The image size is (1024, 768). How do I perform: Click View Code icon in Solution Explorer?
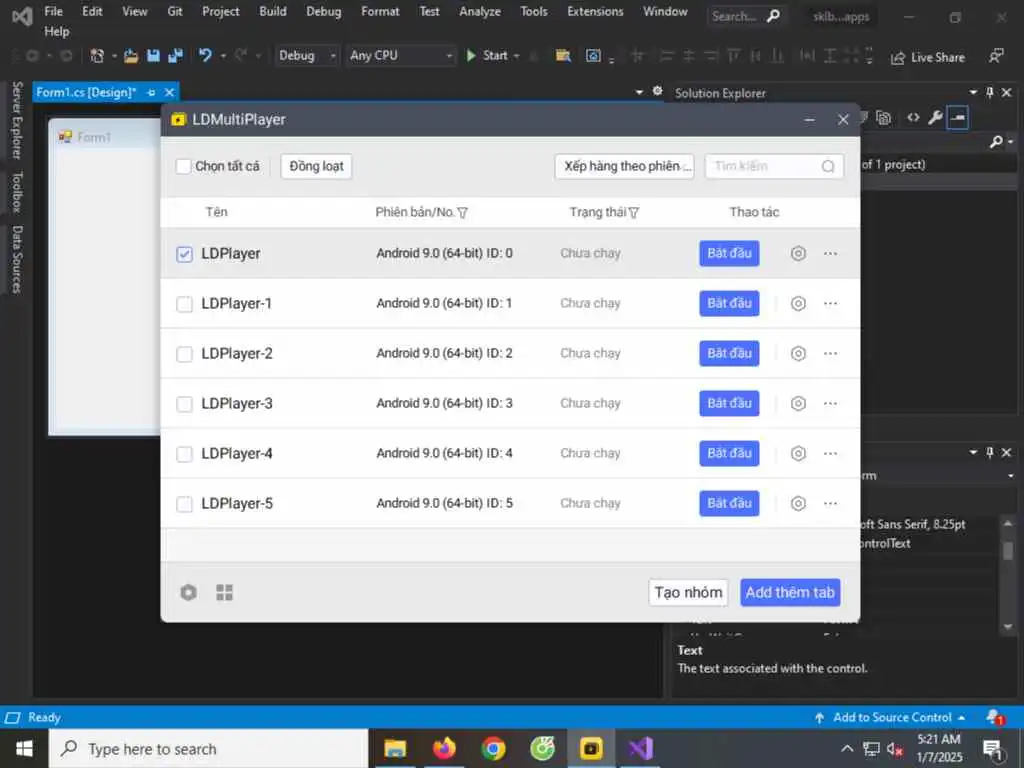click(913, 118)
